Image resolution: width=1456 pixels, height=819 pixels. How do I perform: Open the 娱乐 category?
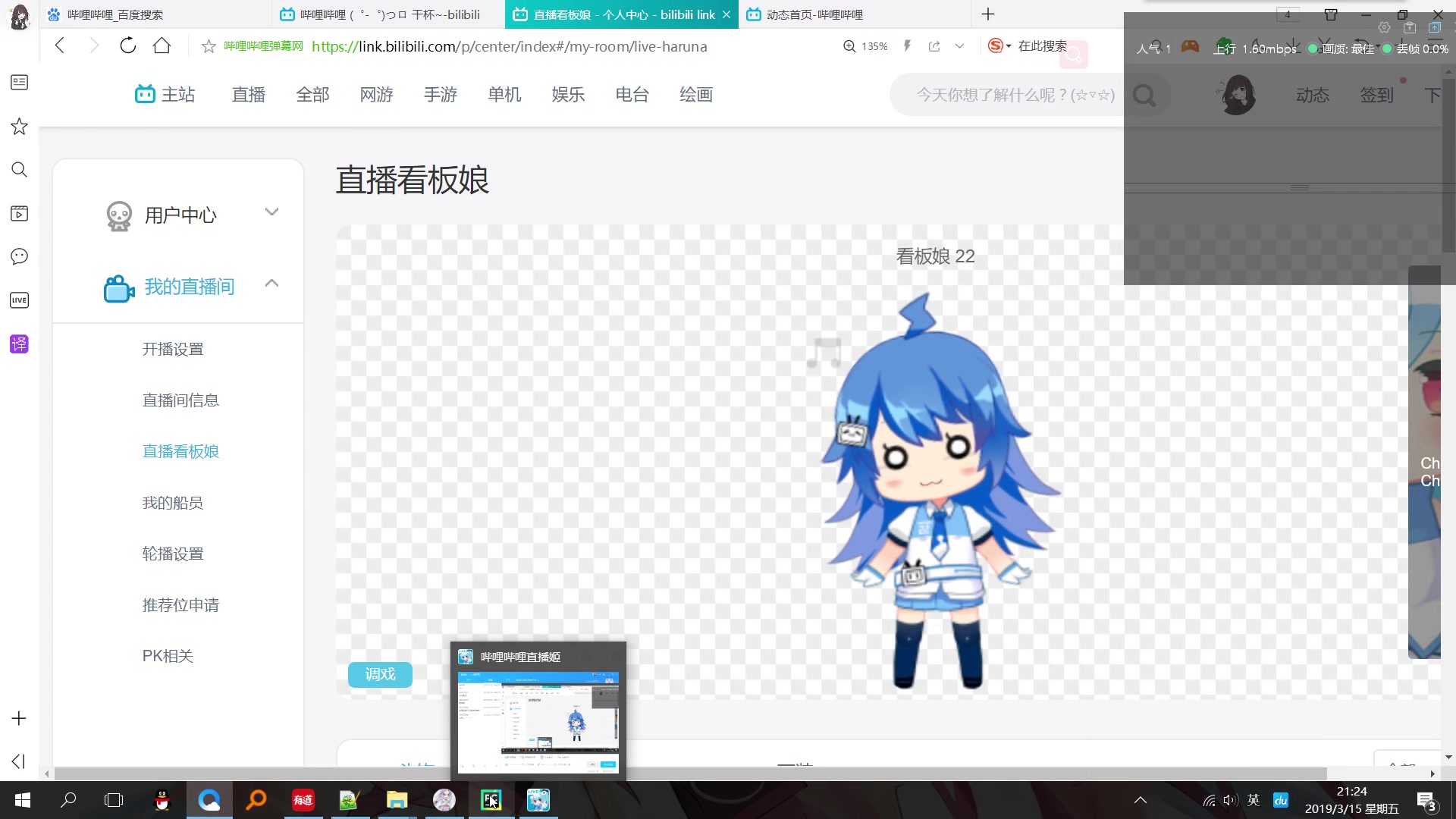[568, 95]
